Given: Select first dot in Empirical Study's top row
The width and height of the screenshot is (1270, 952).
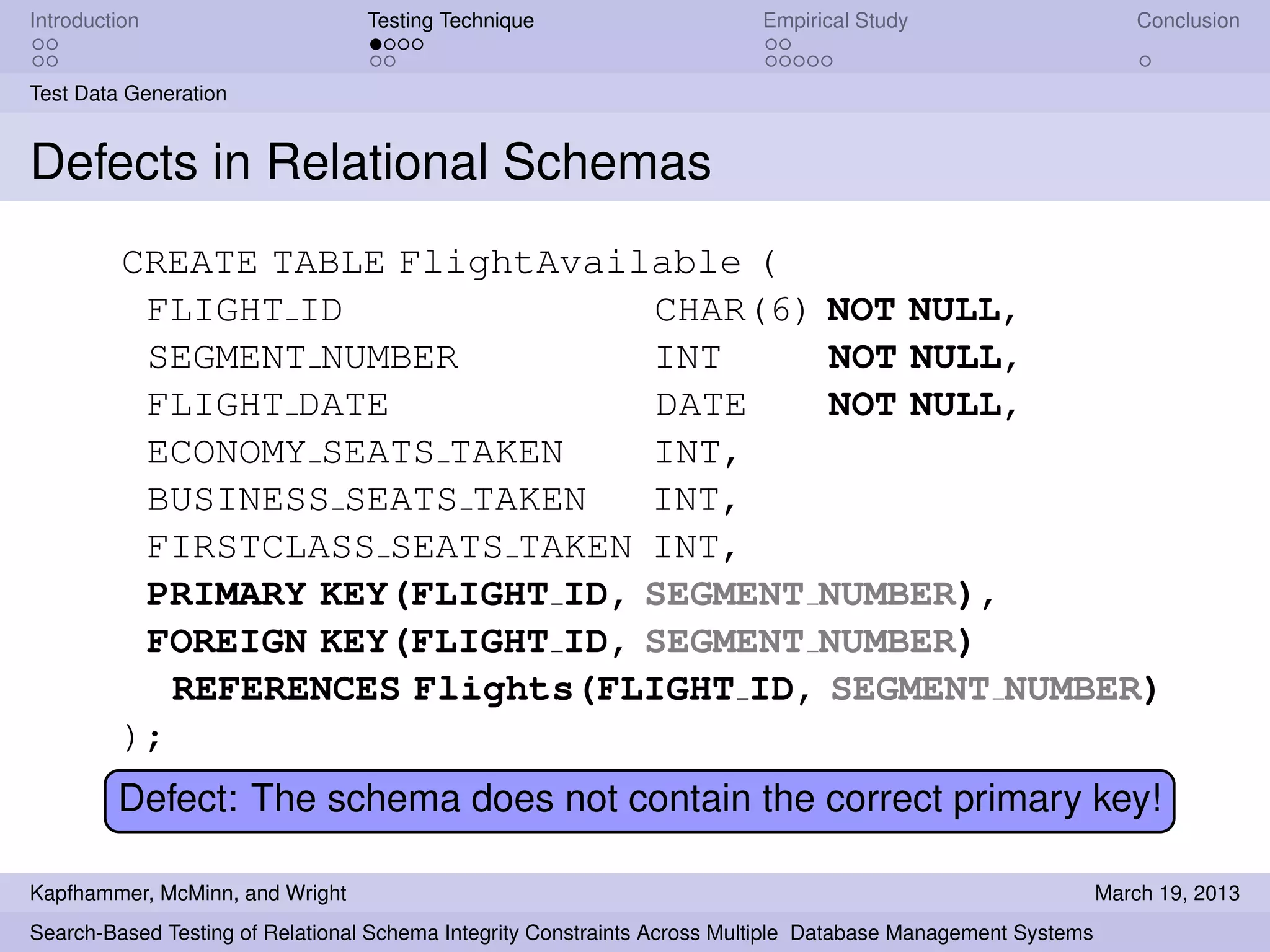Looking at the screenshot, I should click(x=771, y=45).
